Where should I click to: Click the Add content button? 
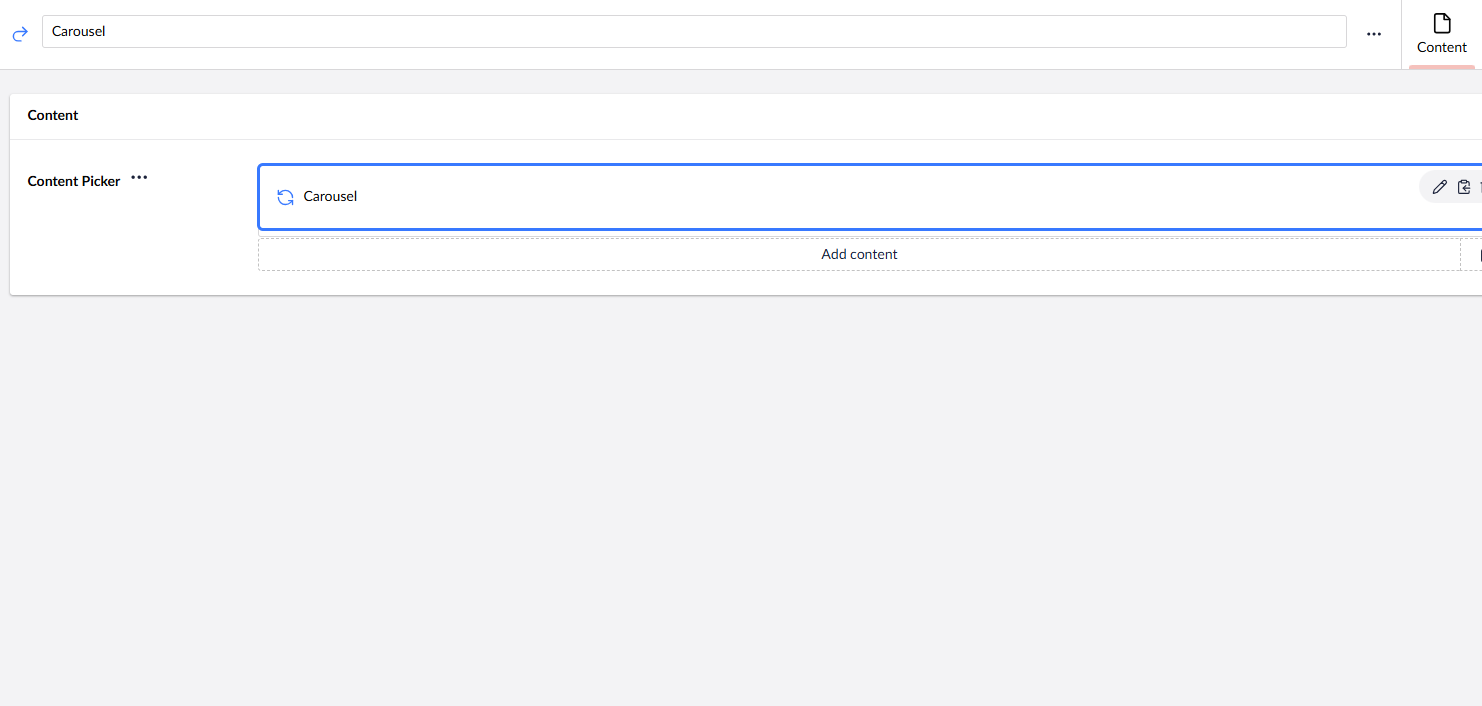859,254
